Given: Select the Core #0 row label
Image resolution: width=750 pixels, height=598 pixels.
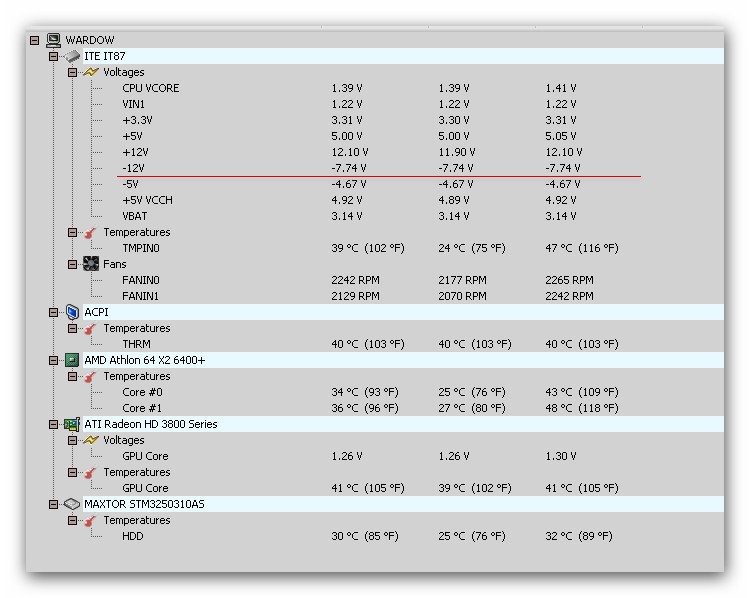Looking at the screenshot, I should coord(142,392).
